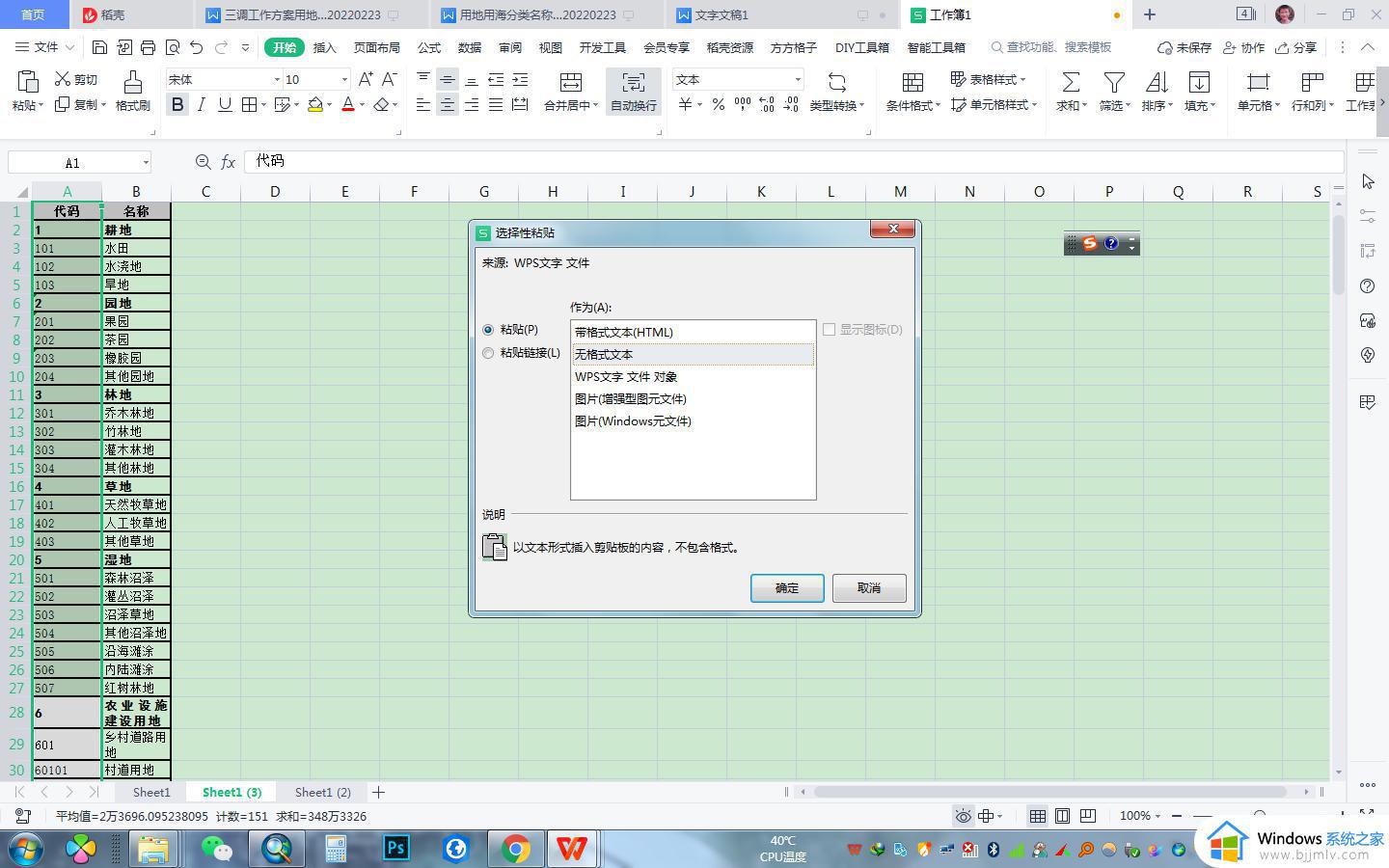Open the Insert (插入) ribbon tab
This screenshot has width=1389, height=868.
325,47
